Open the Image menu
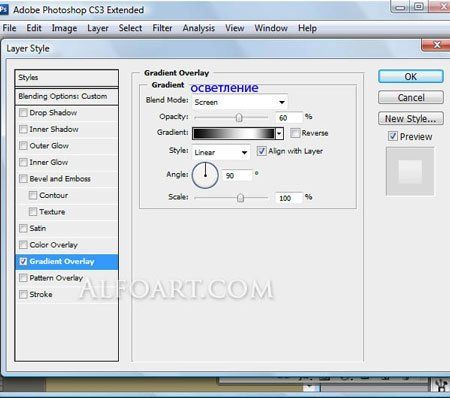 (64, 28)
